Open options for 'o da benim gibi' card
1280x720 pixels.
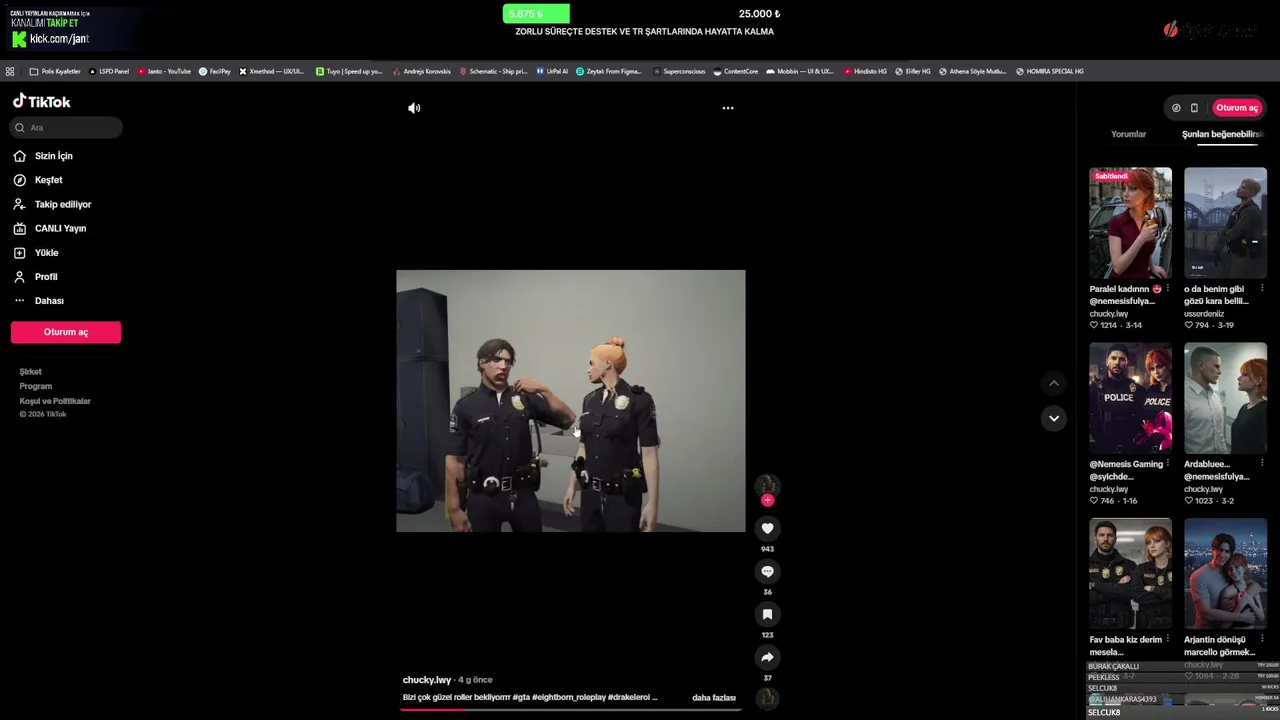tap(1262, 289)
